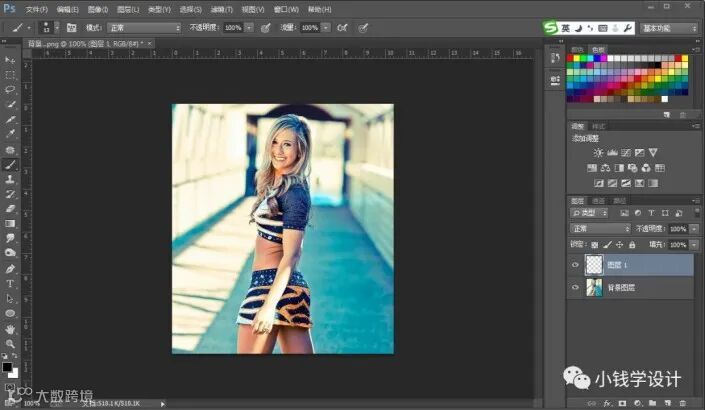Open 图像(I) menu
The width and height of the screenshot is (705, 410).
tap(98, 9)
